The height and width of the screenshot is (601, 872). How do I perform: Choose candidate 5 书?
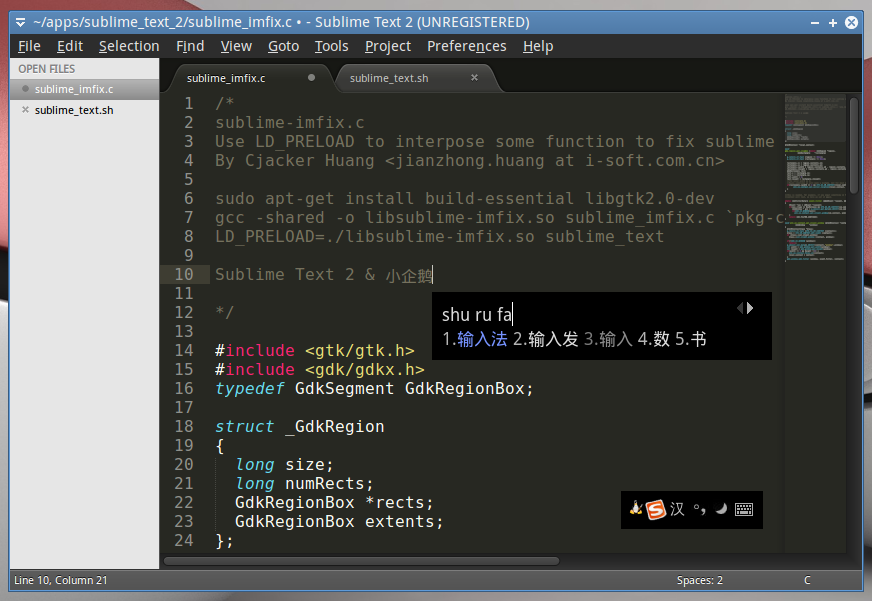(x=691, y=339)
